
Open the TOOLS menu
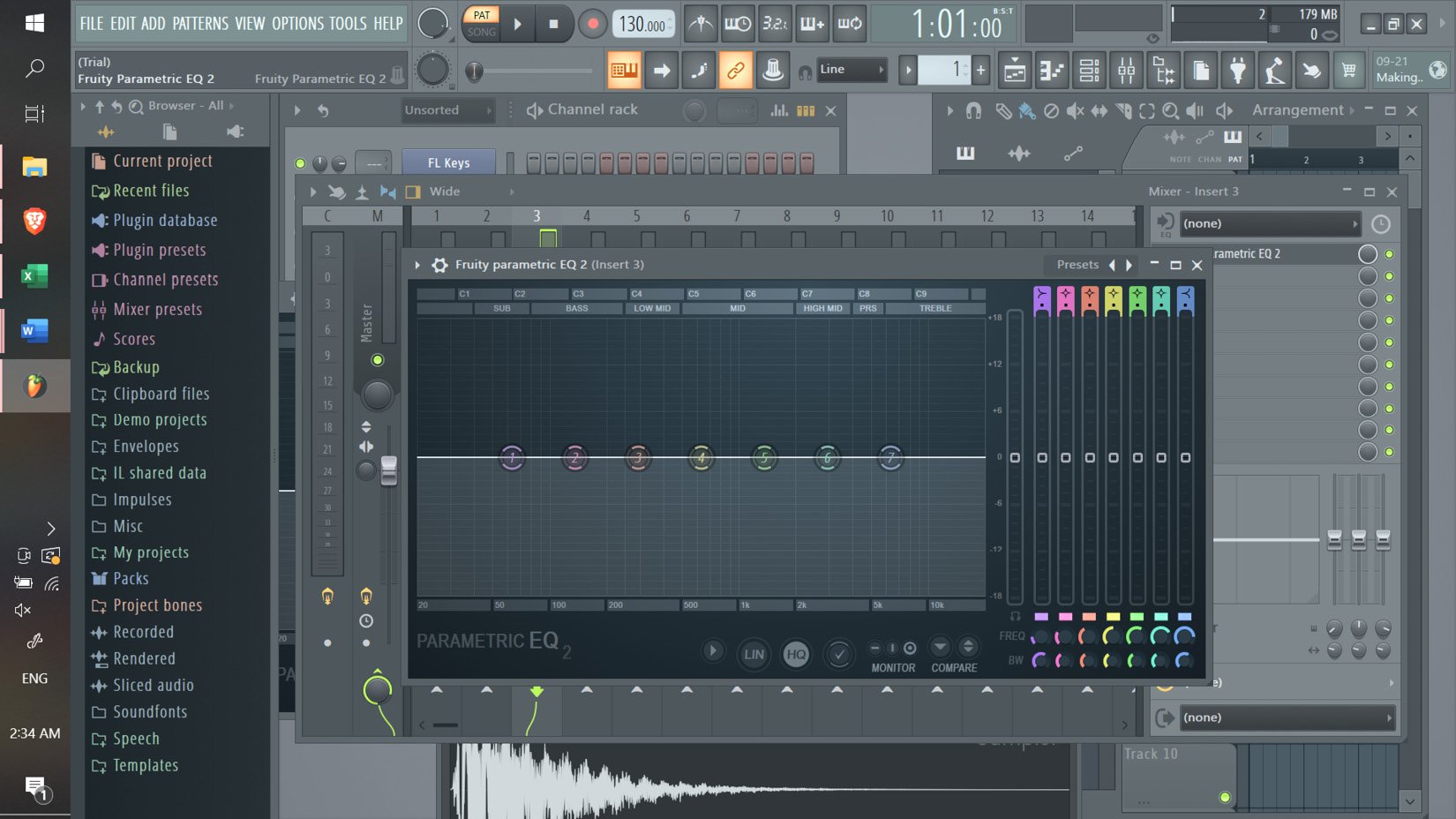coord(348,24)
